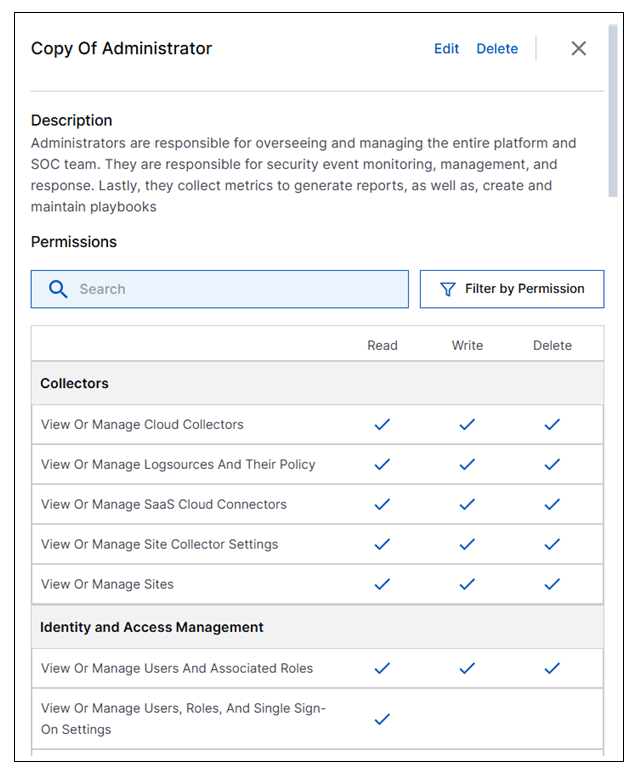Image resolution: width=638 pixels, height=775 pixels.
Task: Collapse Identity and Access Management section
Action: click(152, 627)
